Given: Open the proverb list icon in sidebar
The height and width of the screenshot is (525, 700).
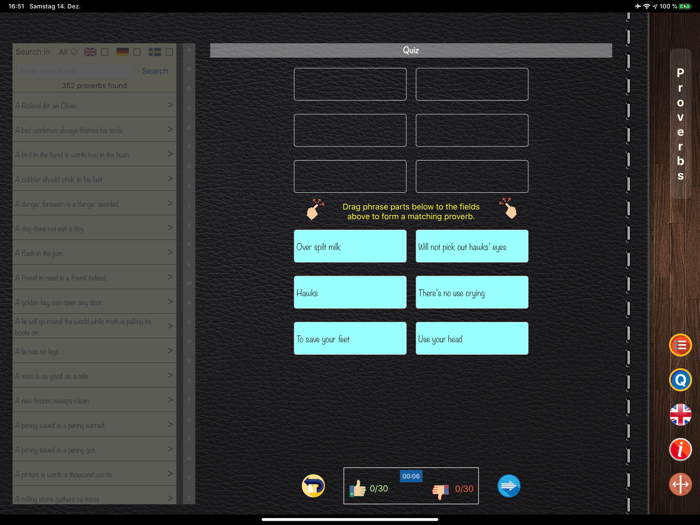Looking at the screenshot, I should (x=680, y=345).
